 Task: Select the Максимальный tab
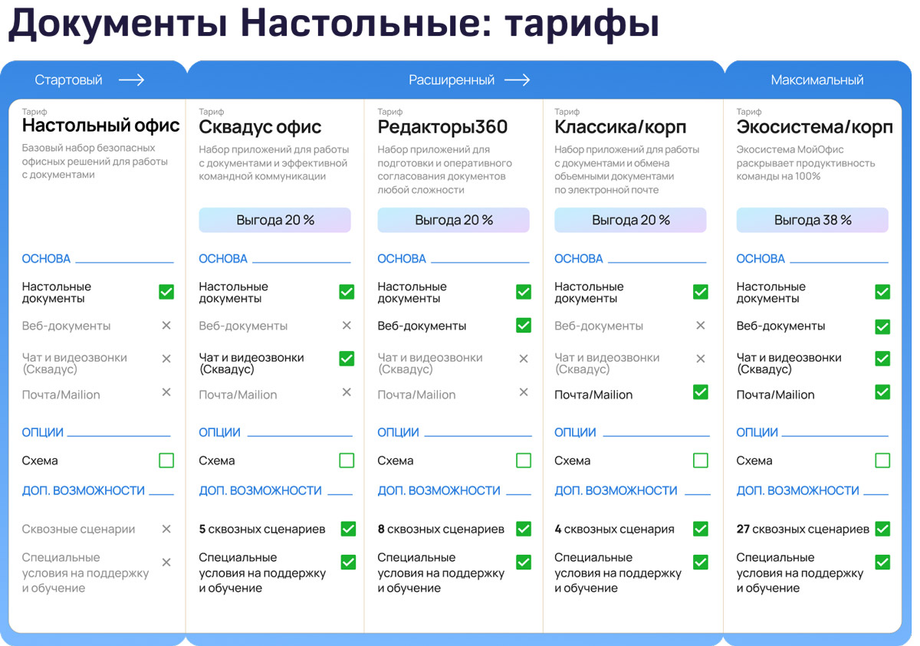(817, 80)
